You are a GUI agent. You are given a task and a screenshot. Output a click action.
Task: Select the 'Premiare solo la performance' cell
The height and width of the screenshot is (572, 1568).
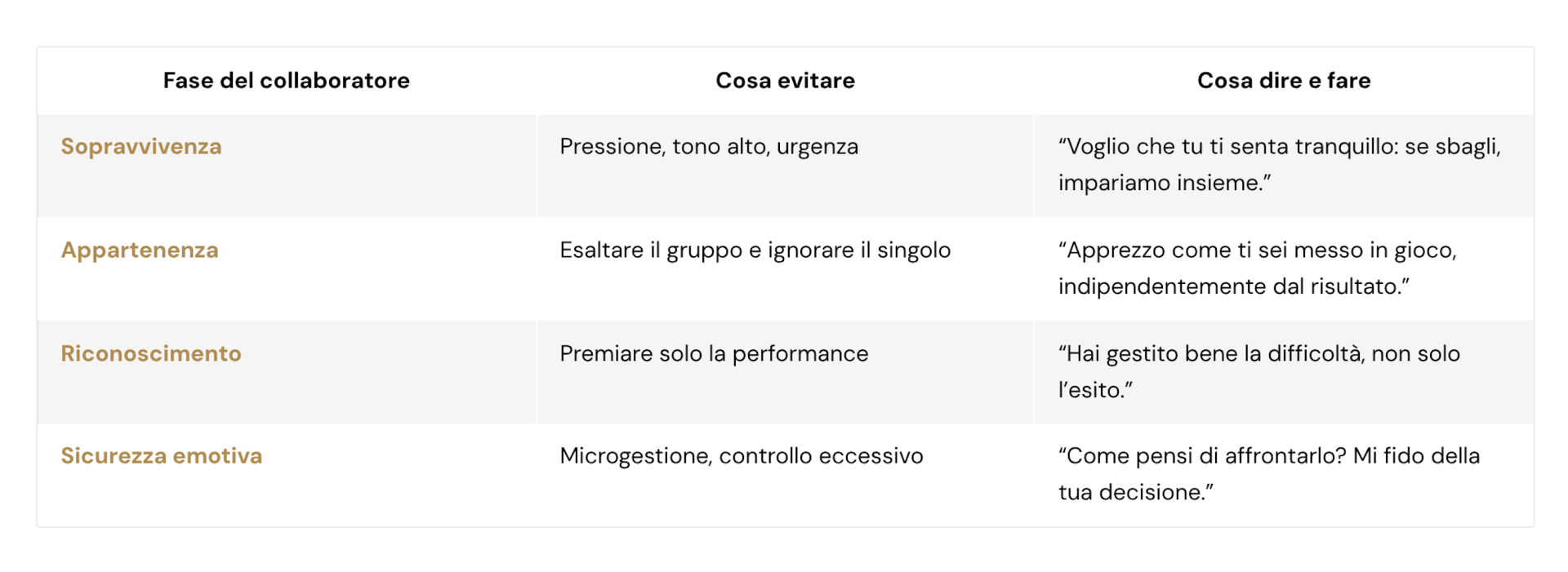(x=714, y=354)
